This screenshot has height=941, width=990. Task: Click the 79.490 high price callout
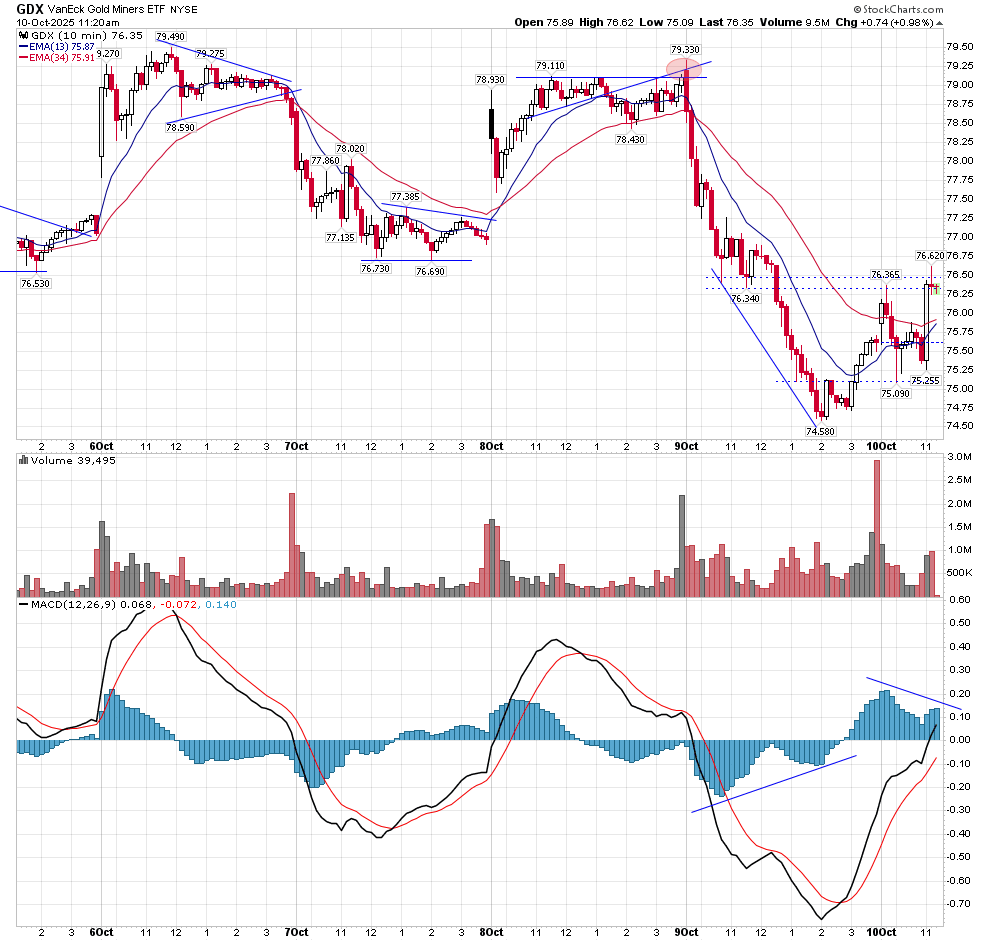click(x=170, y=36)
